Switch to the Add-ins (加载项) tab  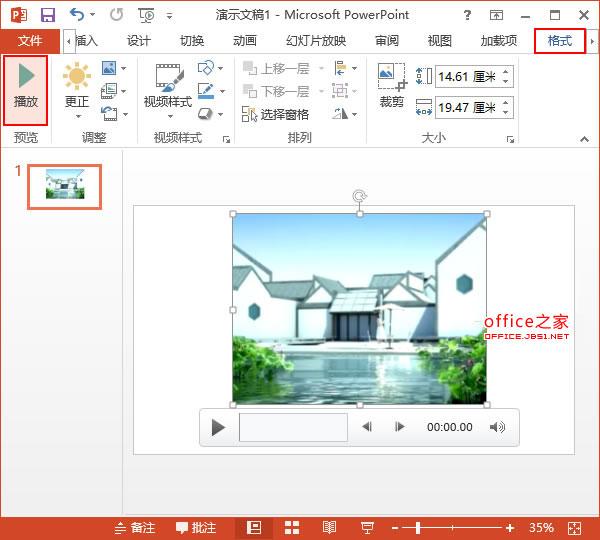point(499,41)
